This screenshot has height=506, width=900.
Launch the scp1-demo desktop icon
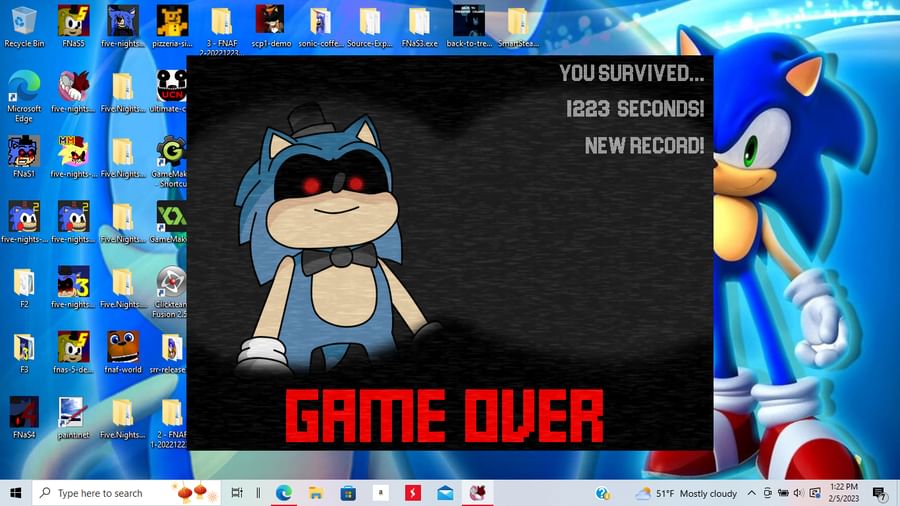click(271, 26)
